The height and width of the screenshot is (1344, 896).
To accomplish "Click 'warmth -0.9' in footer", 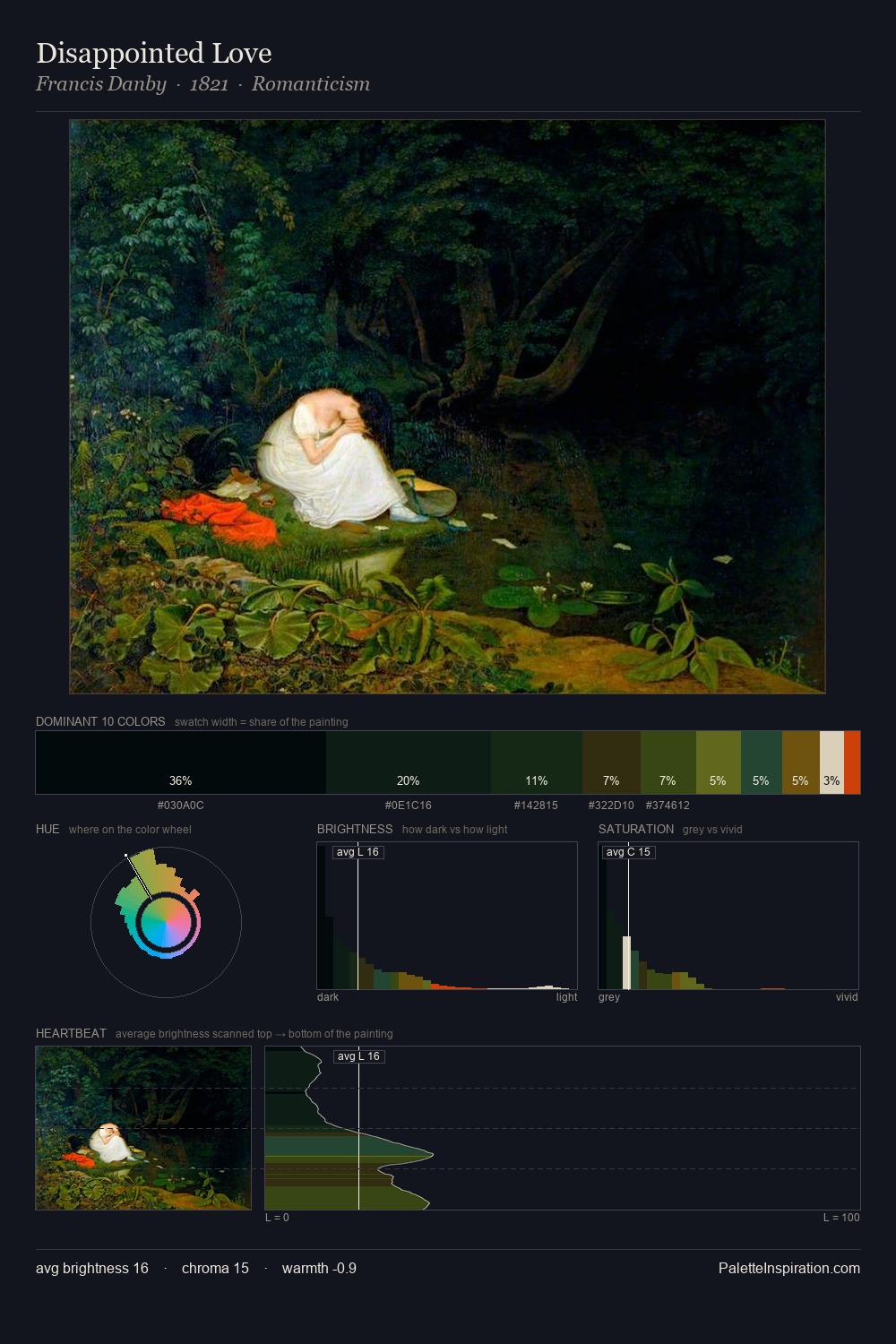I will [x=319, y=1268].
